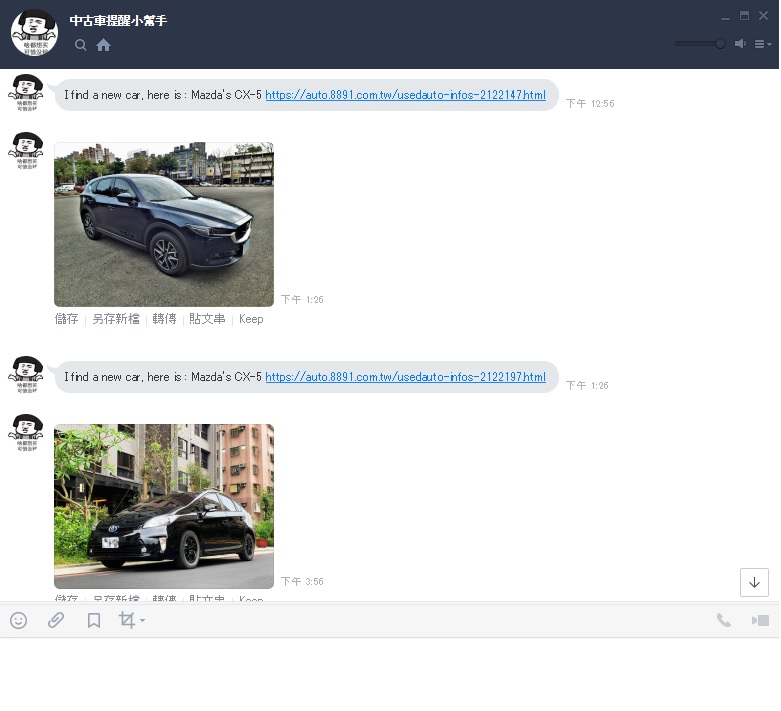This screenshot has height=711, width=781.
Task: Jump to the latest message with the down arrow
Action: 754,582
